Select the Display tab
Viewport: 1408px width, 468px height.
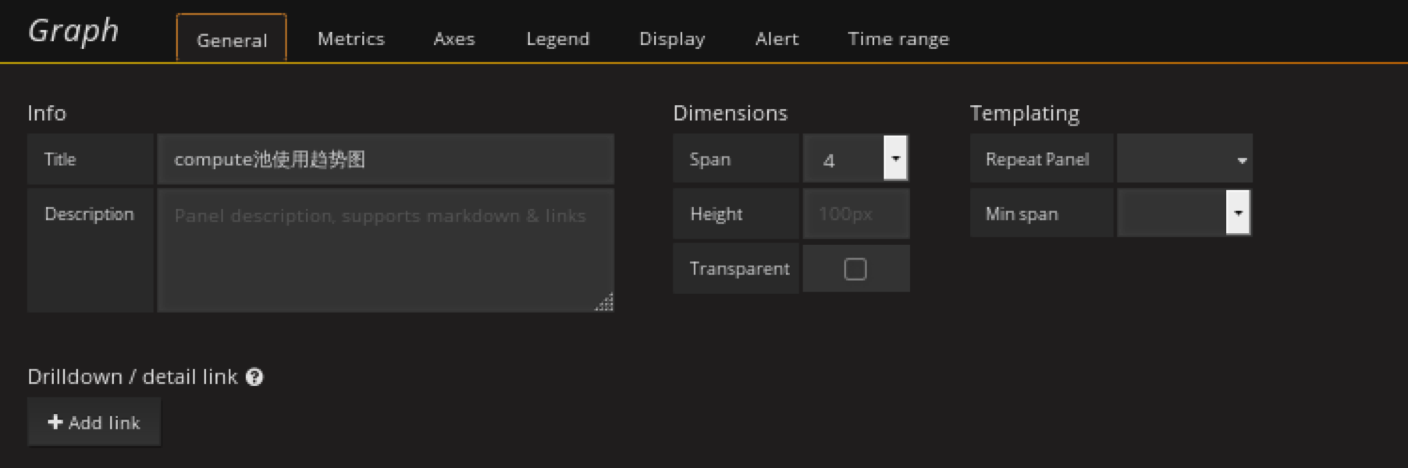(672, 39)
